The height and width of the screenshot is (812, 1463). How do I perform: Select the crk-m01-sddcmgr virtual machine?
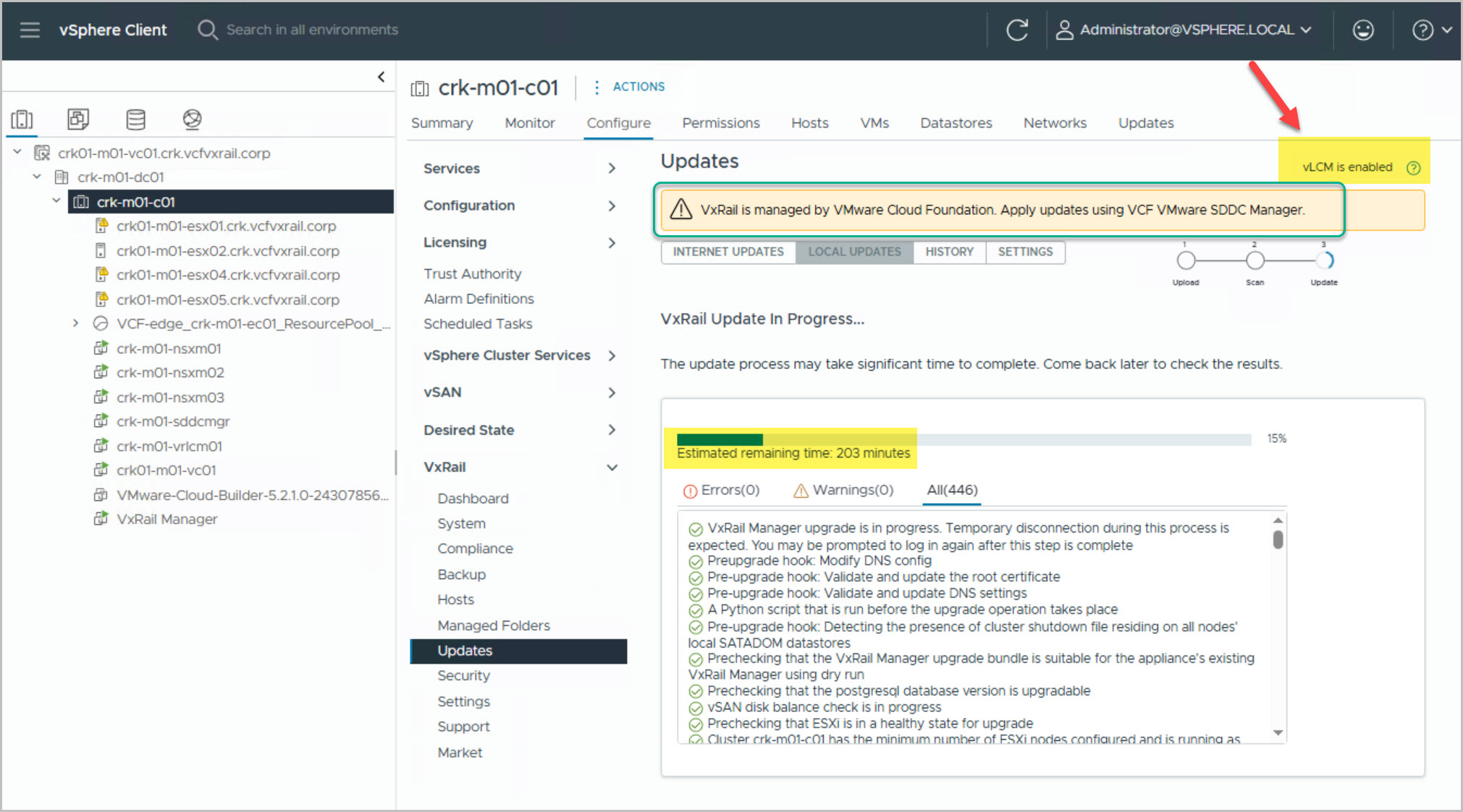[x=173, y=421]
